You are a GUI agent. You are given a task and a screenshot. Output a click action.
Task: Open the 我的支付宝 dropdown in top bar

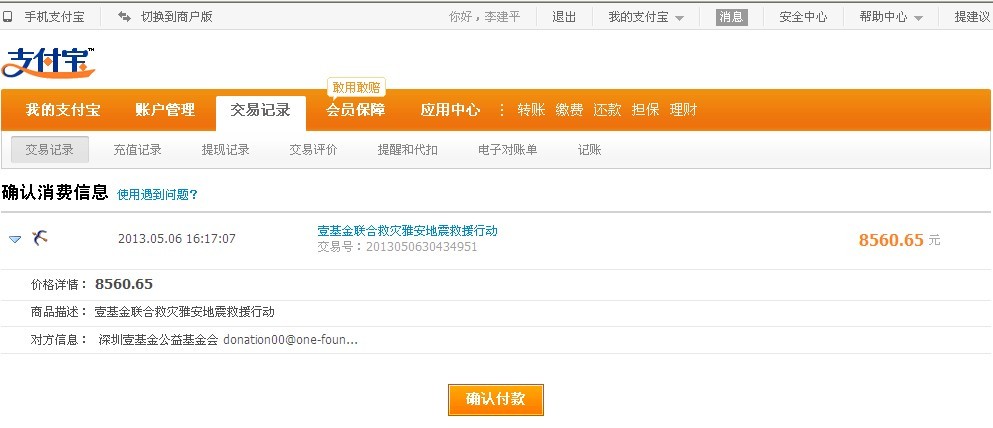coord(646,17)
